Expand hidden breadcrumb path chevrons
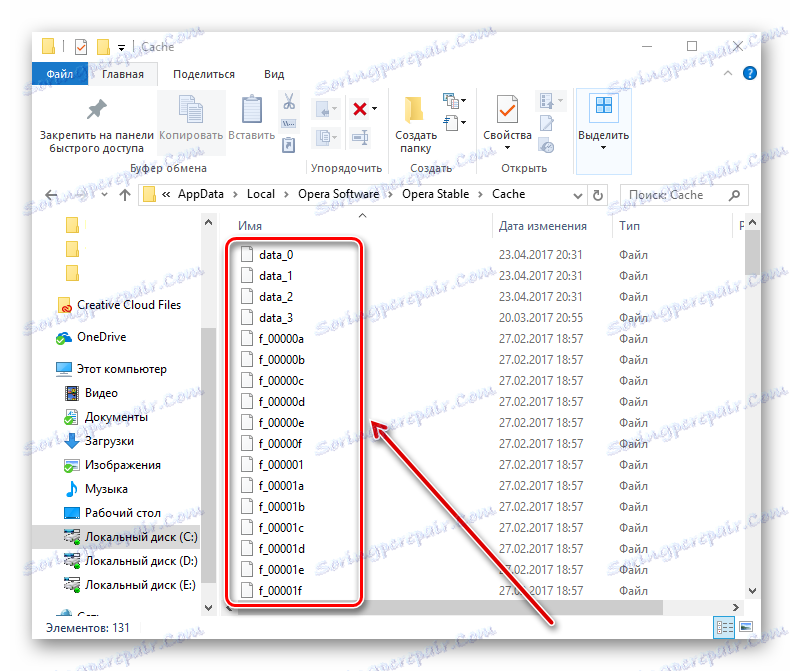793x671 pixels. [165, 194]
